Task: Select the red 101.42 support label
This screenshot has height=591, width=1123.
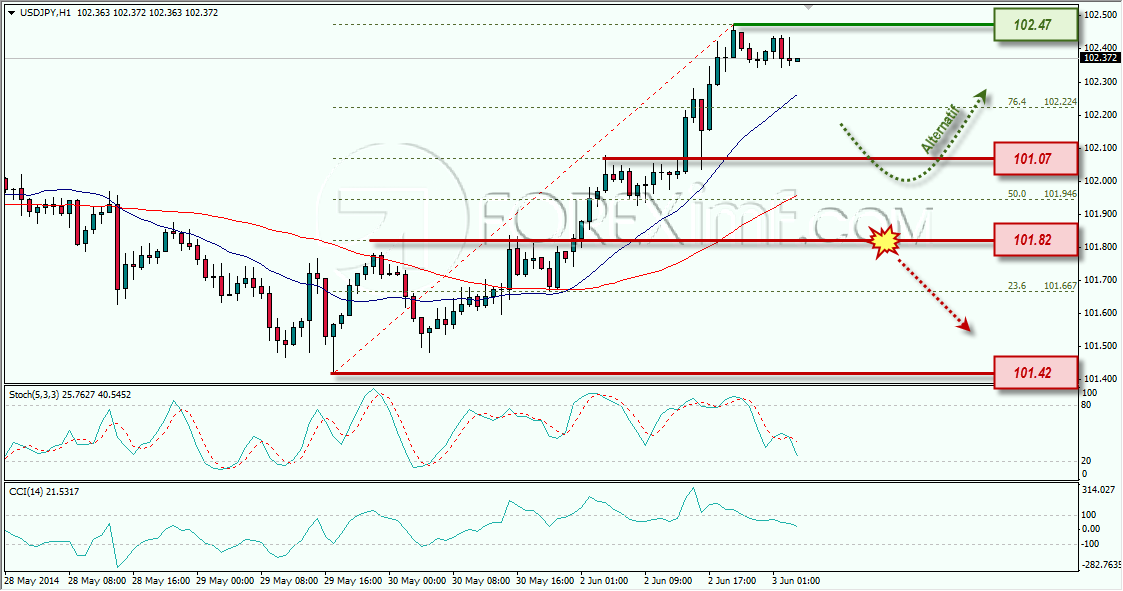Action: pyautogui.click(x=1035, y=373)
